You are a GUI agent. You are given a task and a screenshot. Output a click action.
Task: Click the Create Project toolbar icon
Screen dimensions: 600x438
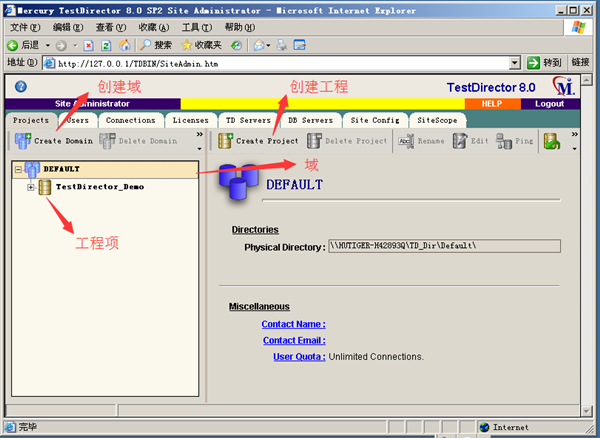click(225, 141)
